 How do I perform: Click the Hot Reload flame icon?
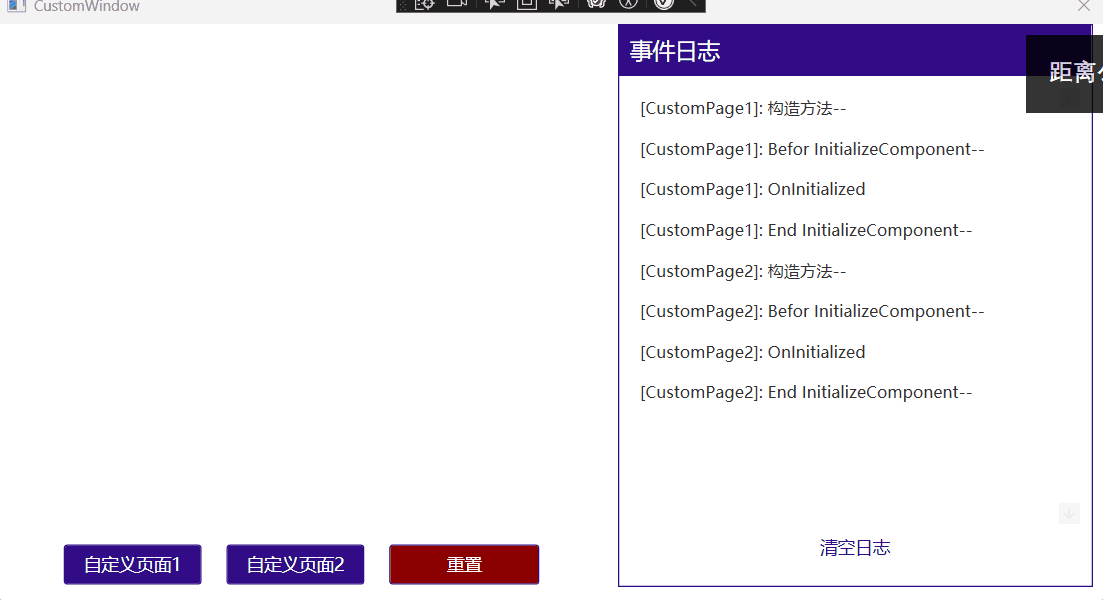[597, 4]
